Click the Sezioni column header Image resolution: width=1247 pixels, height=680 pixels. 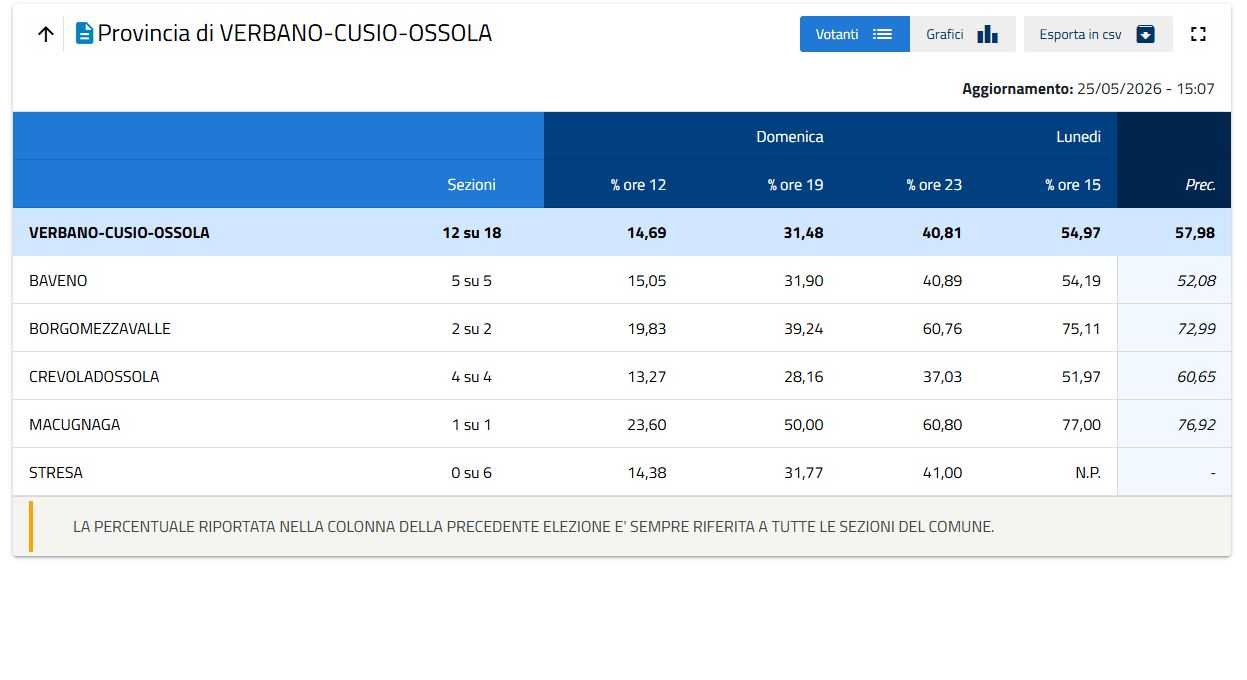point(472,185)
